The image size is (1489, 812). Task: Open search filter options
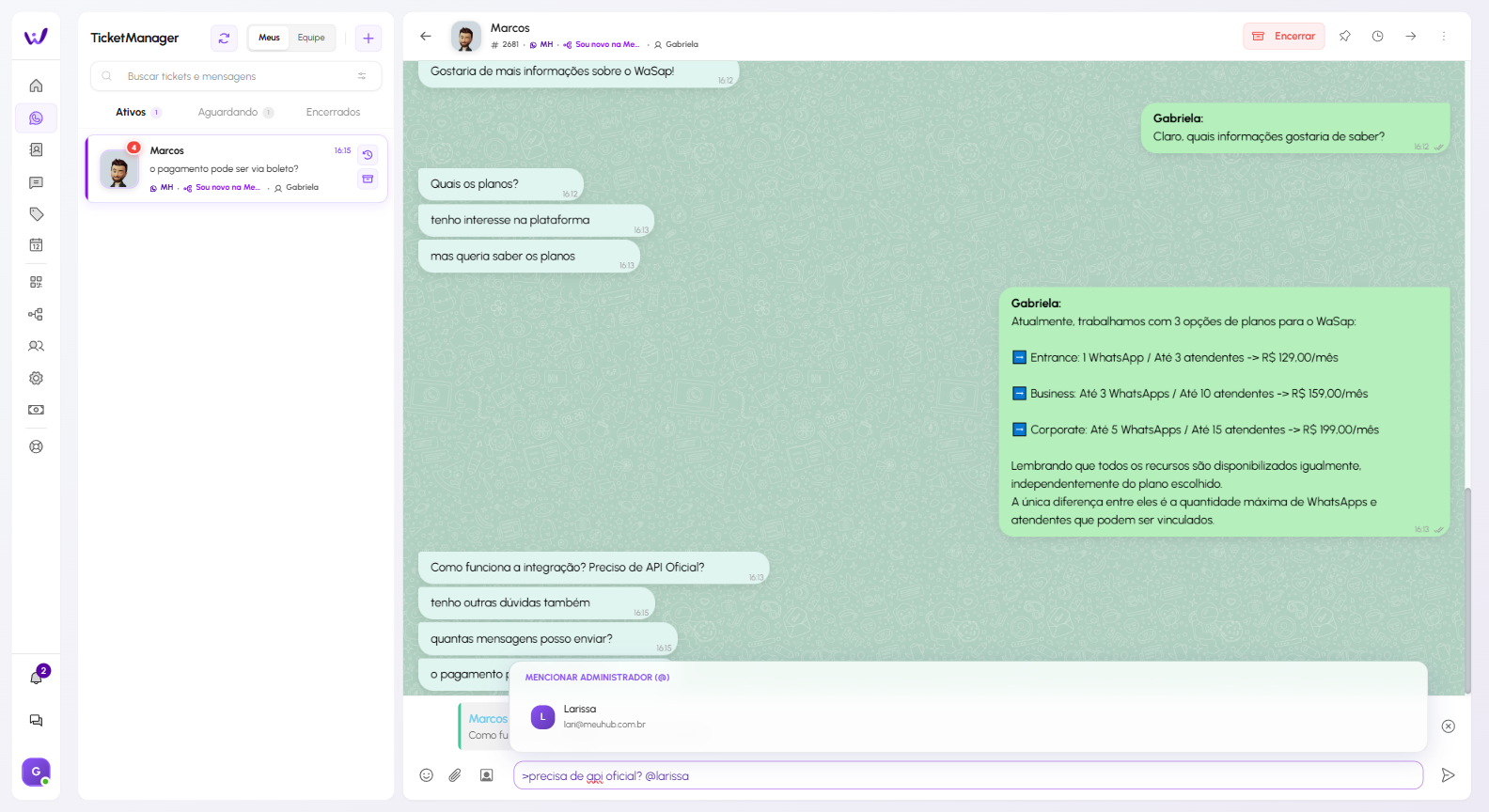362,76
